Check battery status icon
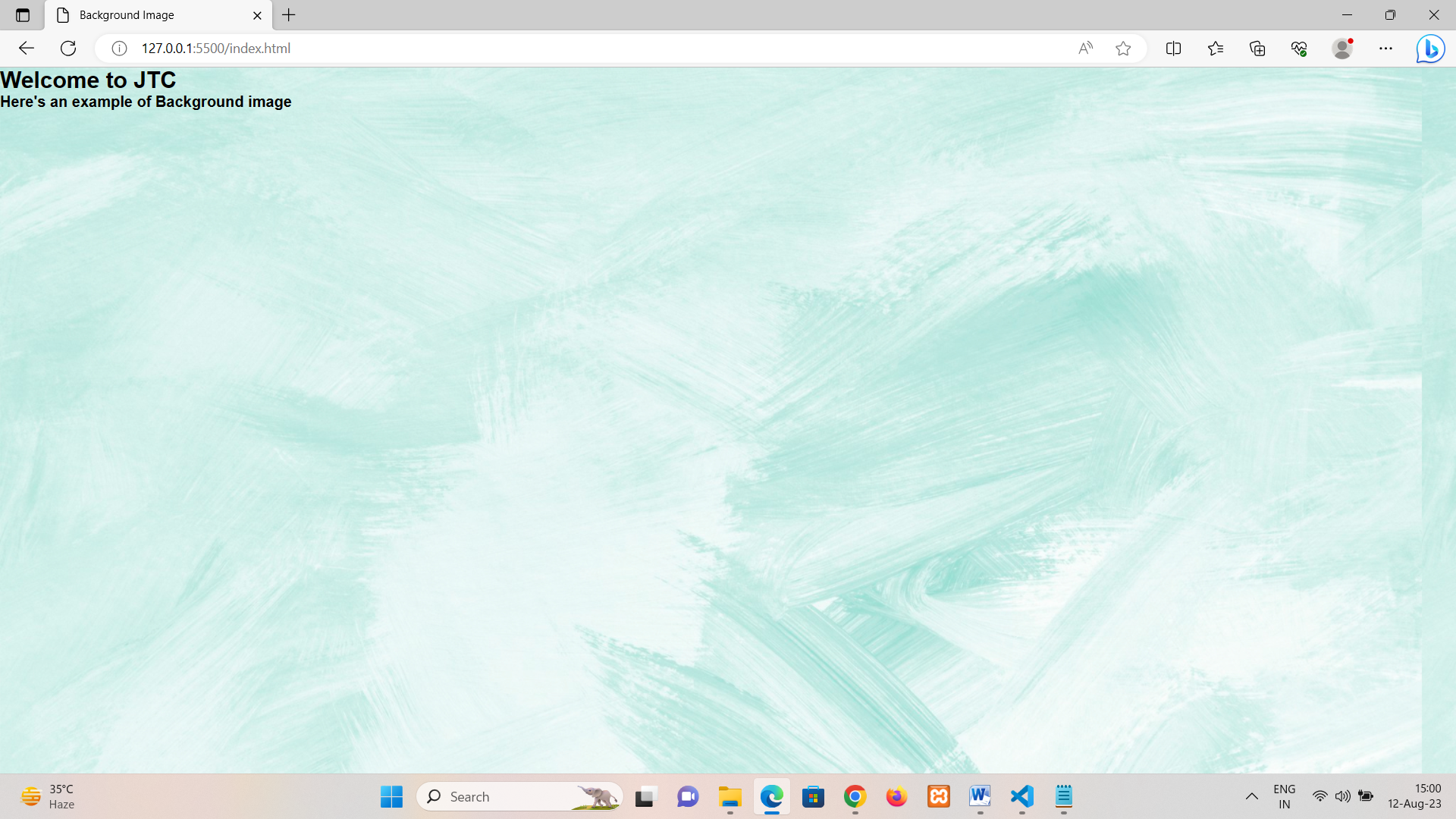Image resolution: width=1456 pixels, height=819 pixels. coord(1366,797)
